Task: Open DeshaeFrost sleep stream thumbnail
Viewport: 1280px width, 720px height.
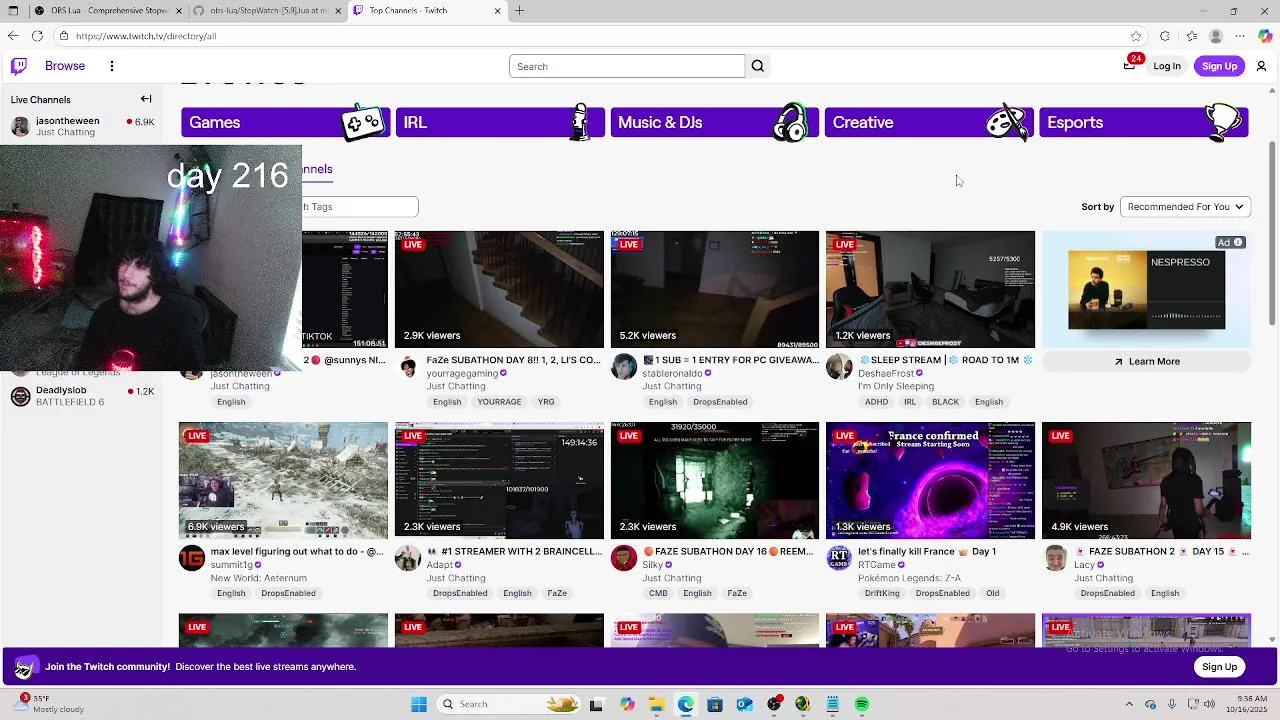Action: click(930, 289)
